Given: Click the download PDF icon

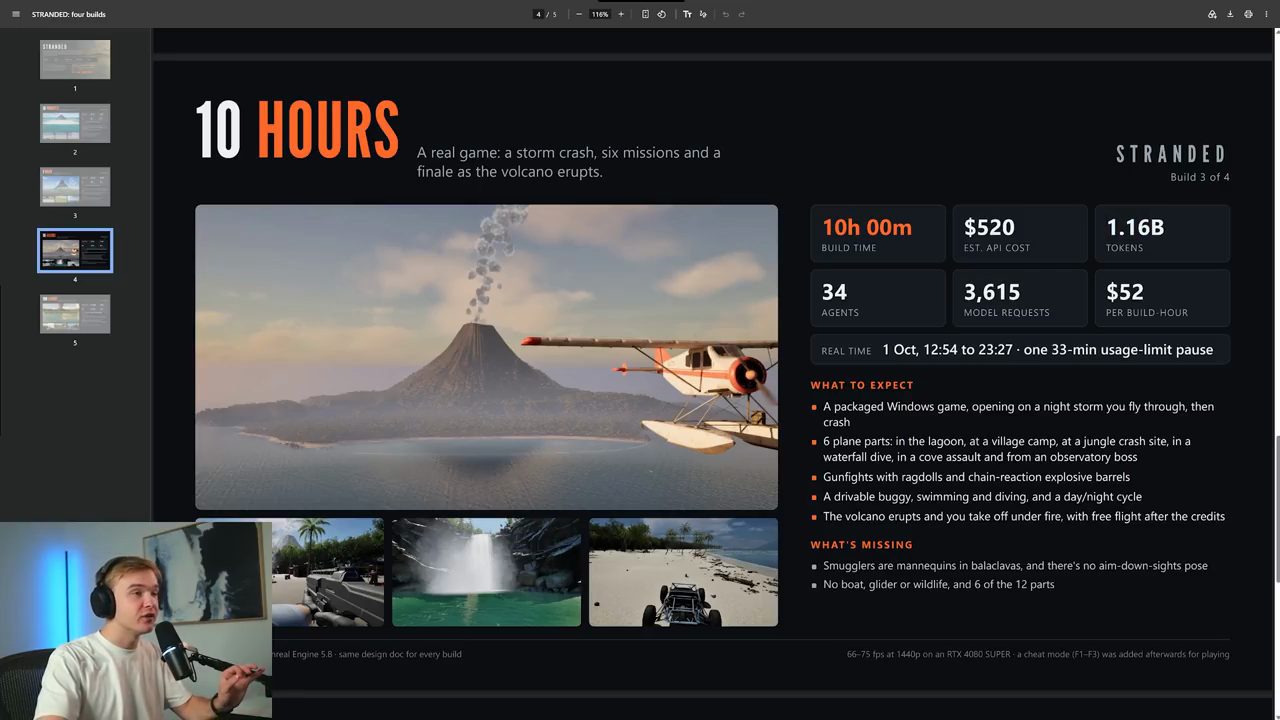Looking at the screenshot, I should click(x=1230, y=14).
